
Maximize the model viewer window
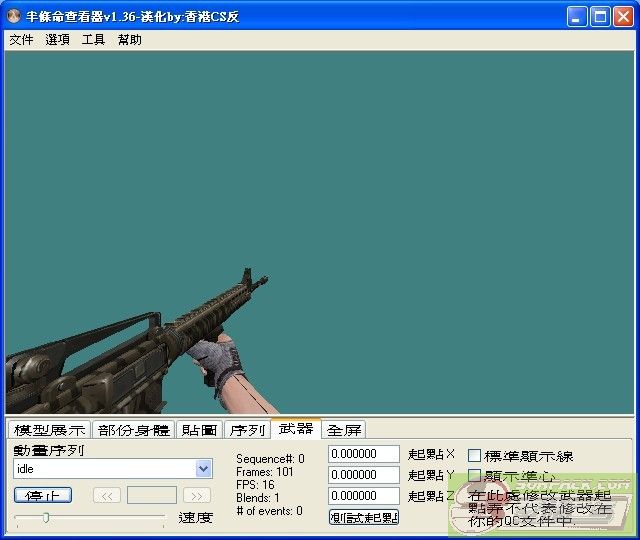coord(600,17)
